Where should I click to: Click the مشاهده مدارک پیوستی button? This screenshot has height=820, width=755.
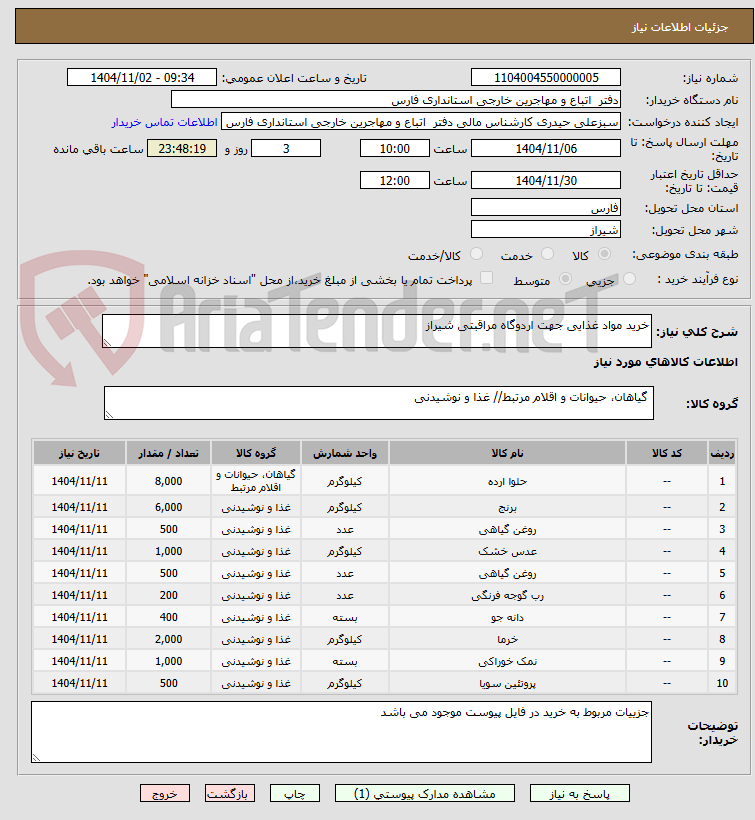tap(425, 793)
